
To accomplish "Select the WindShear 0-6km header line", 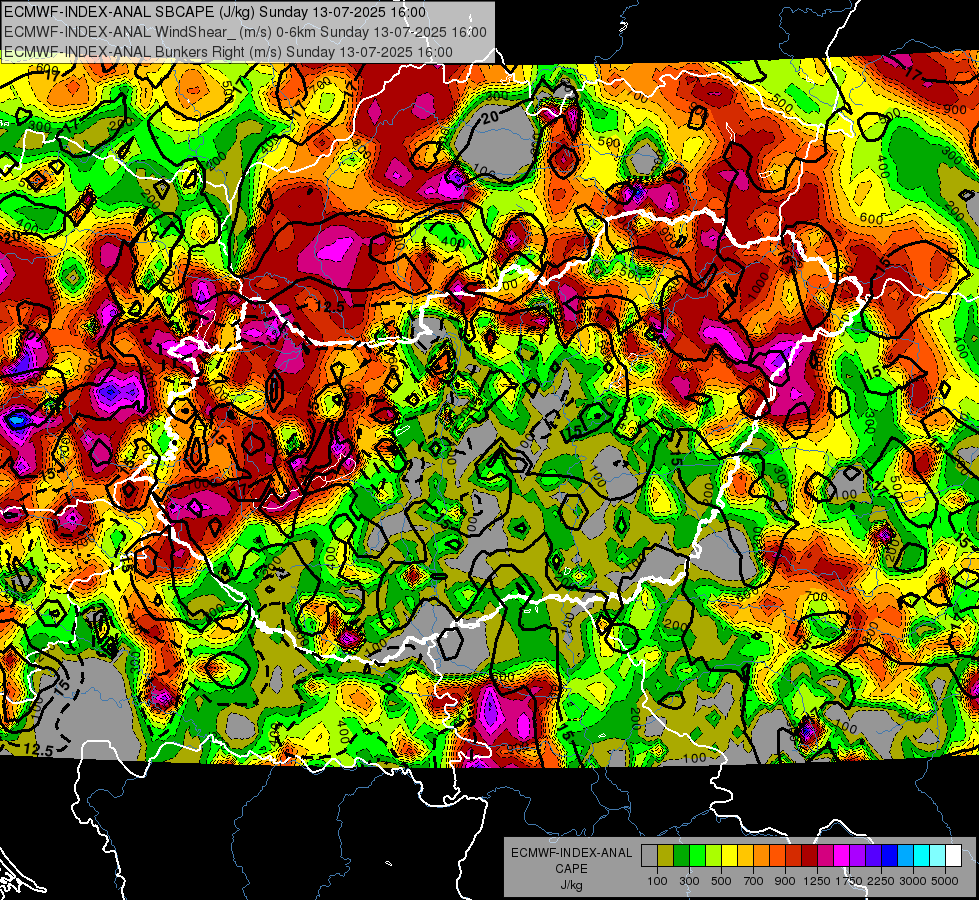I will point(245,32).
